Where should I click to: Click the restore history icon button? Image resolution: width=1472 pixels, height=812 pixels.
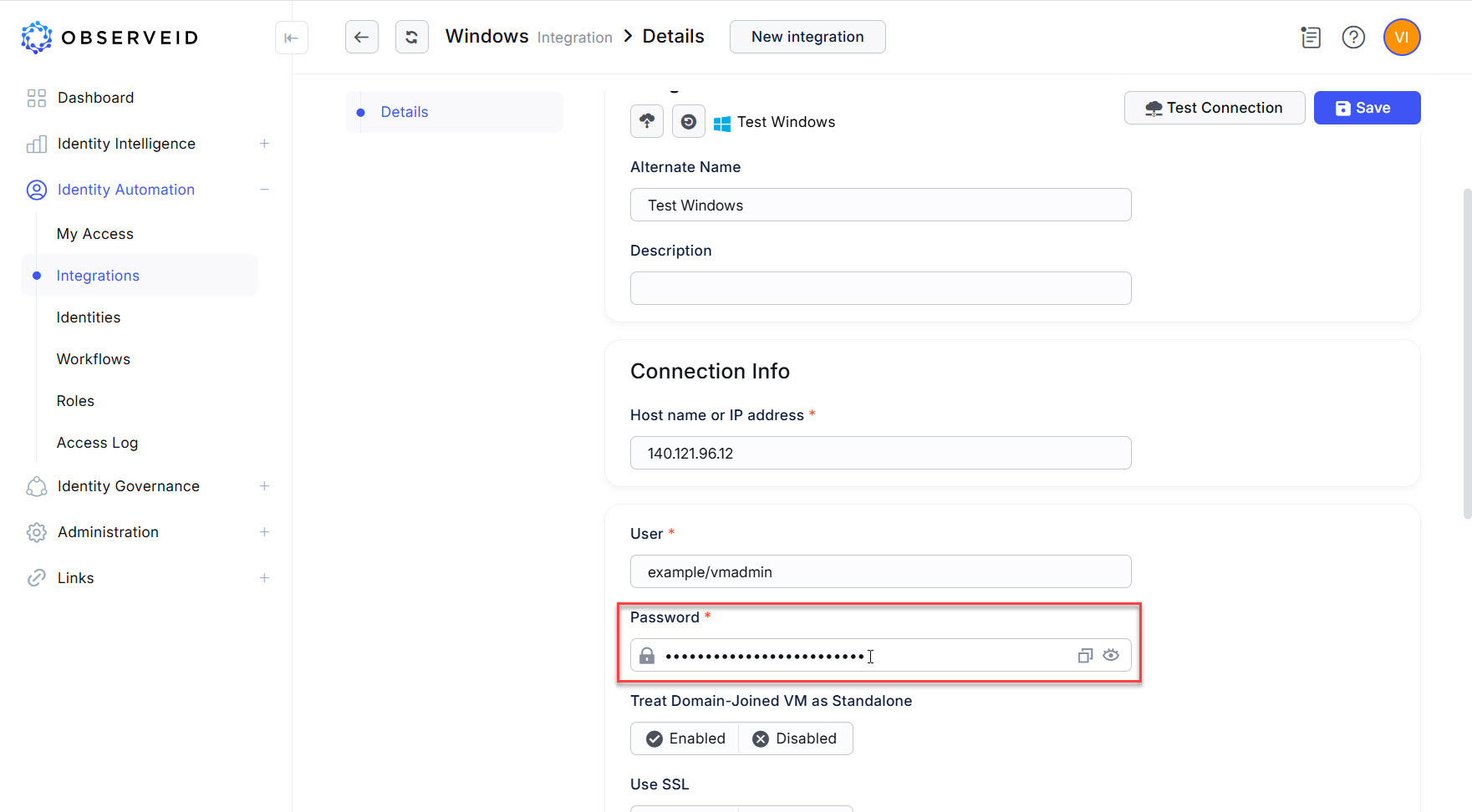tap(688, 122)
